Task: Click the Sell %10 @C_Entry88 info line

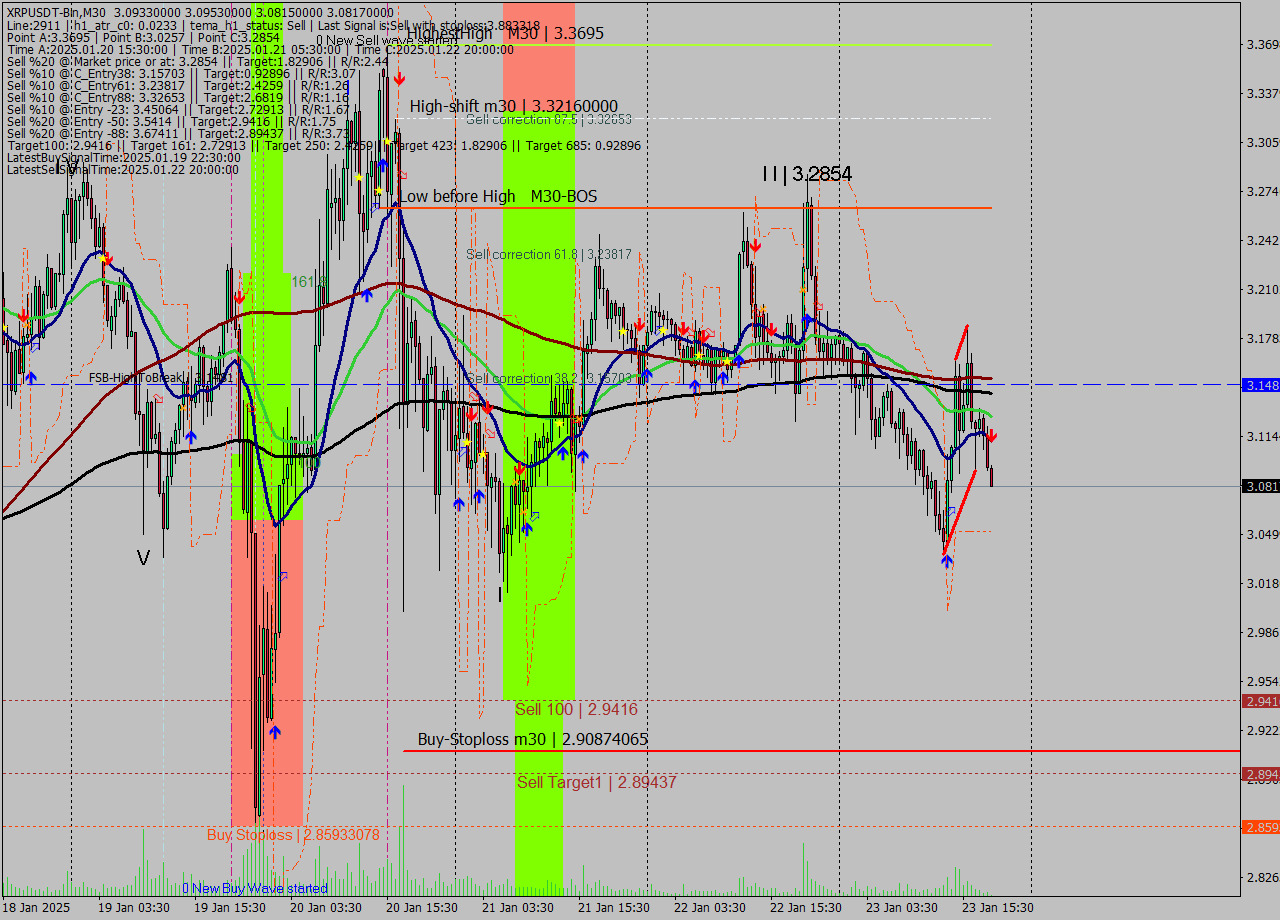Action: 177,98
